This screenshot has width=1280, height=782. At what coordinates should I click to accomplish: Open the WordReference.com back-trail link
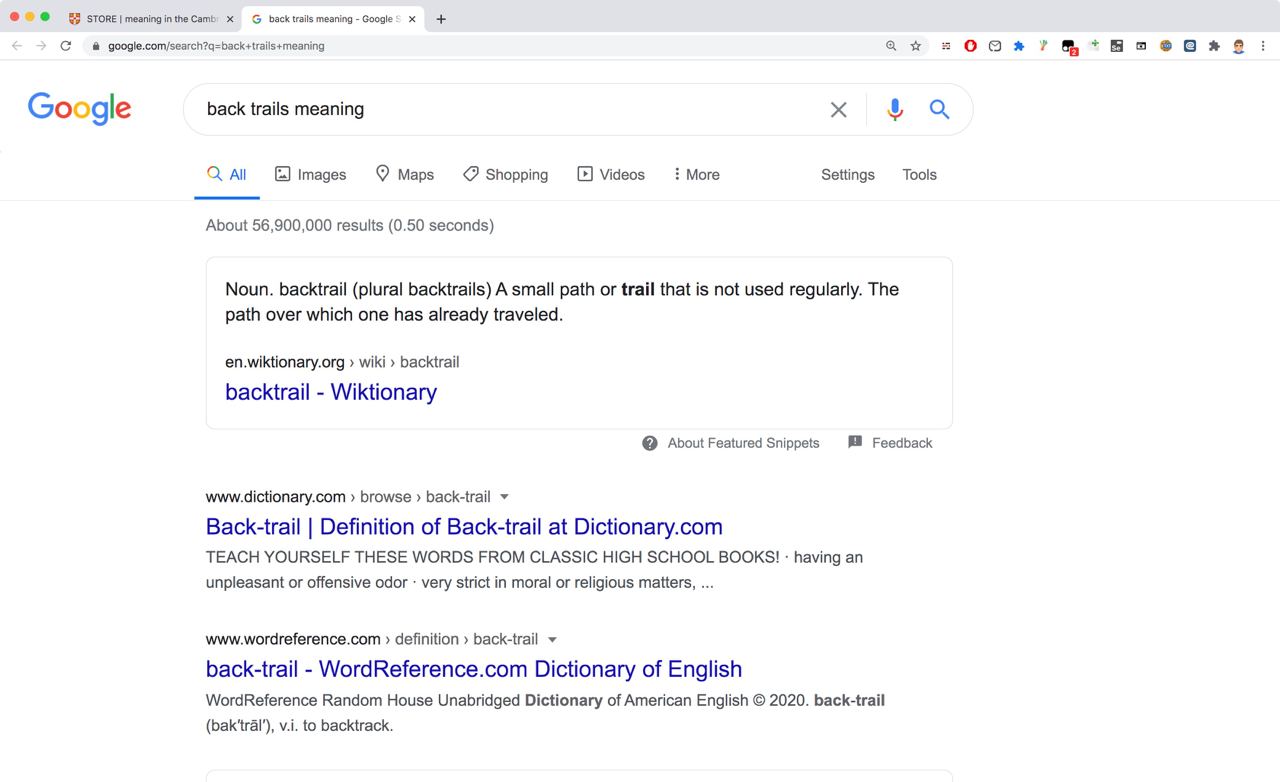point(474,669)
